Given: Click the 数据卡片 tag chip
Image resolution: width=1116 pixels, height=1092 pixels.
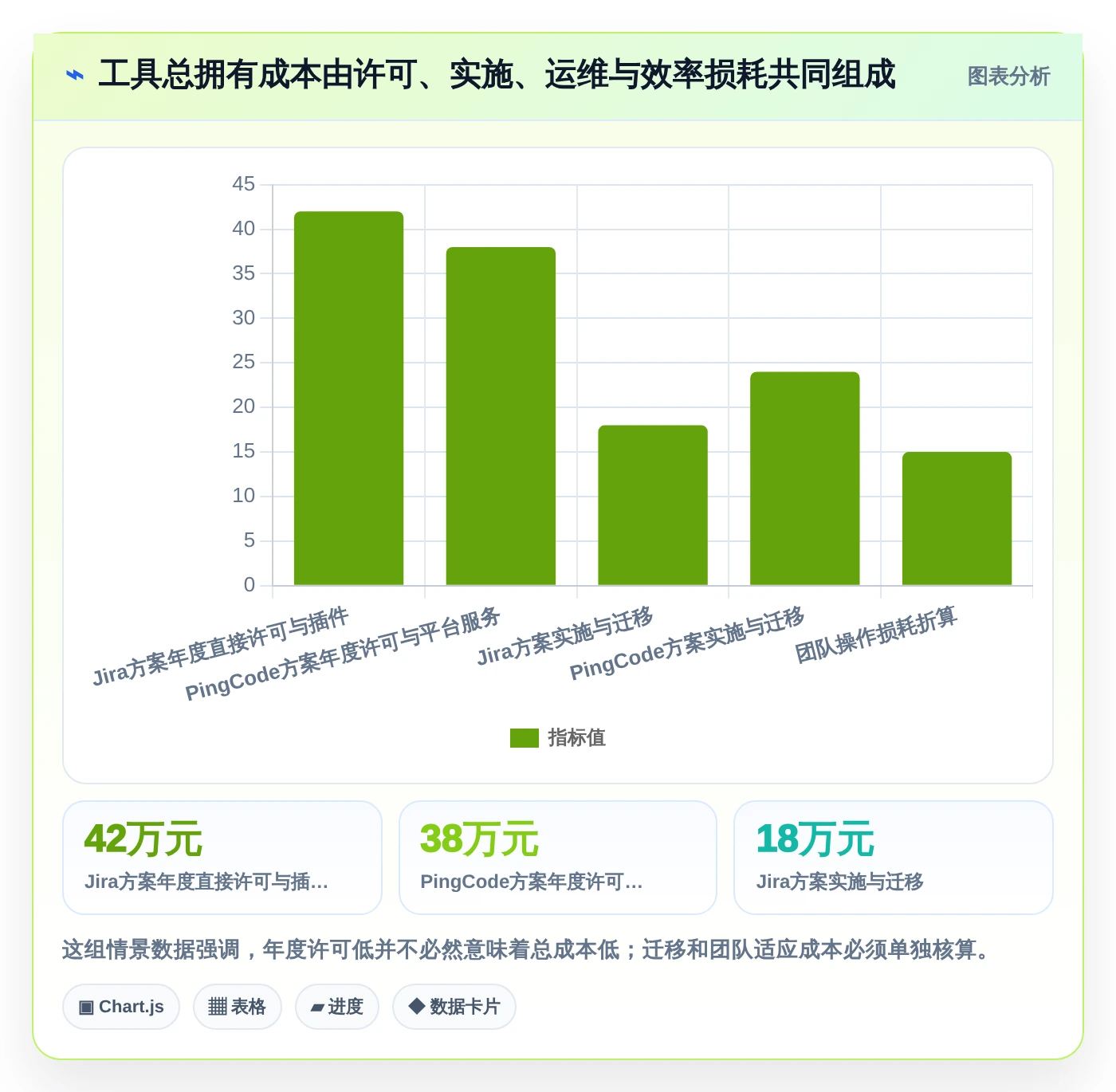Looking at the screenshot, I should (x=454, y=1007).
